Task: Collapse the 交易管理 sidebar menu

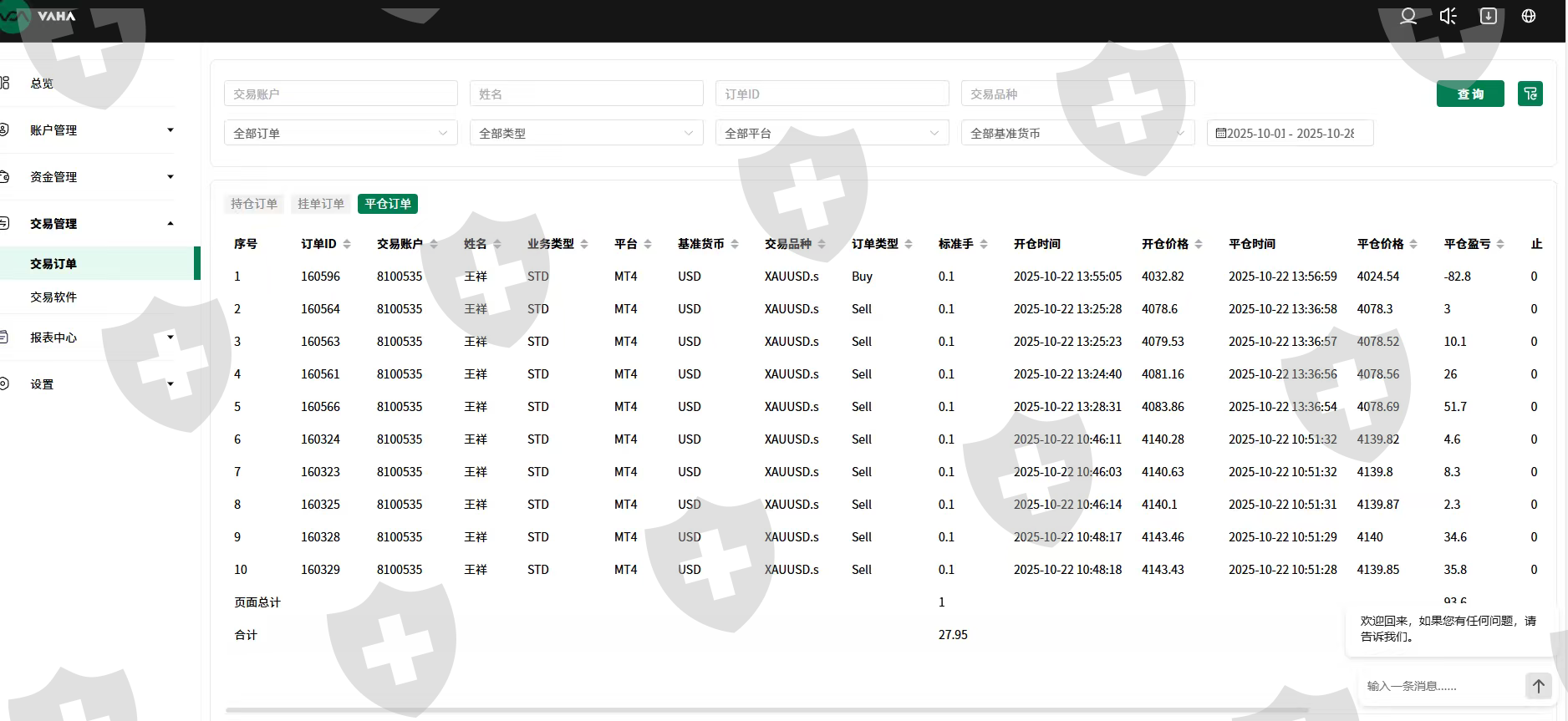Action: (x=100, y=224)
